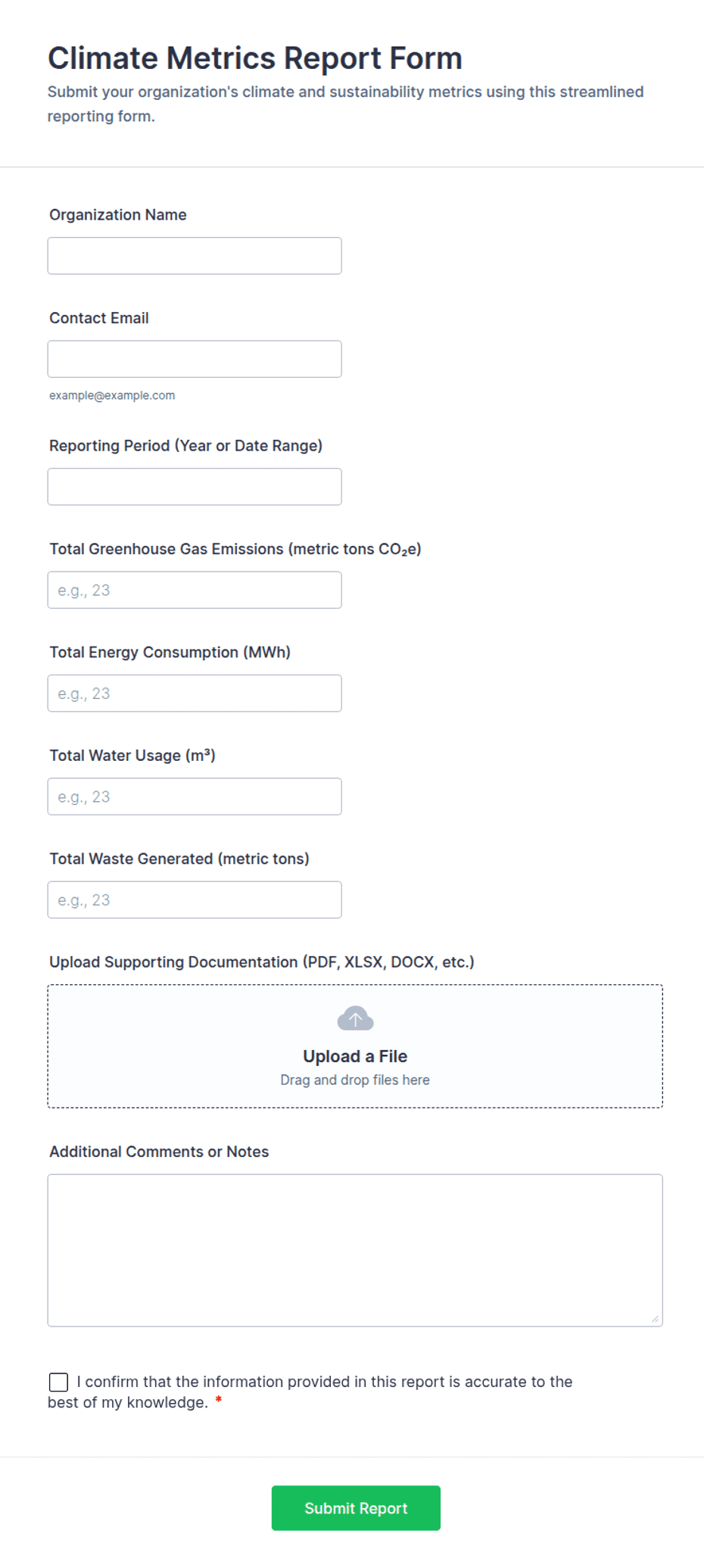Select the Total Waste Generated input
704x1568 pixels.
(195, 900)
